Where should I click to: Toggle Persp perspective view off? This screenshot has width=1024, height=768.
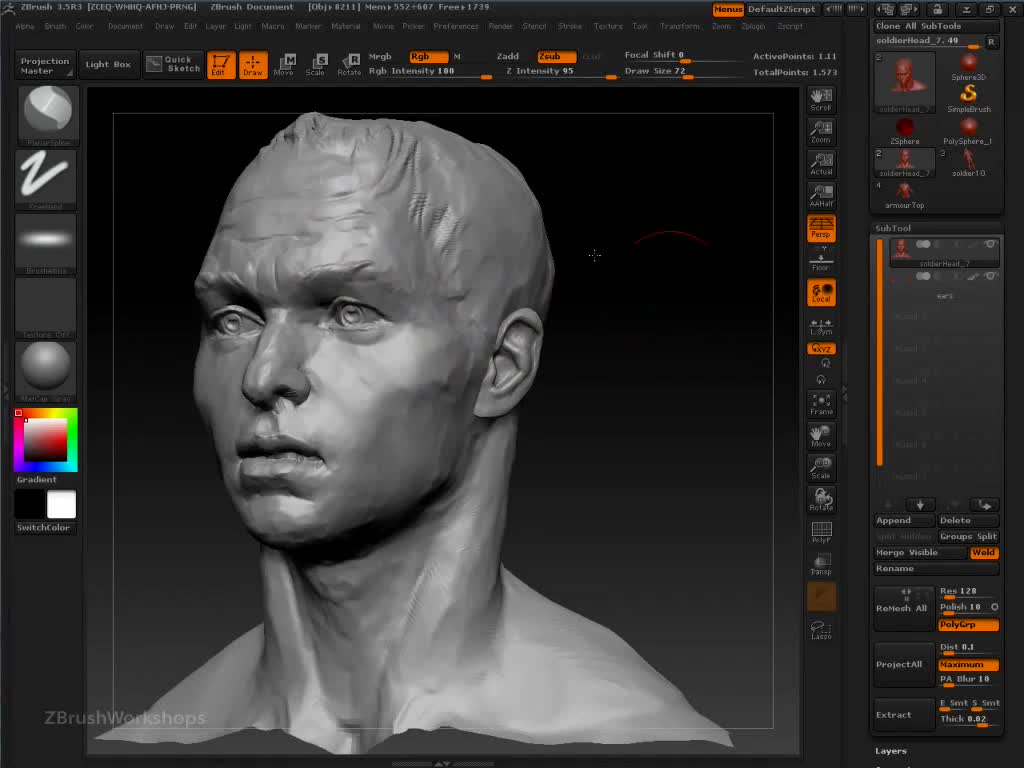pyautogui.click(x=821, y=228)
